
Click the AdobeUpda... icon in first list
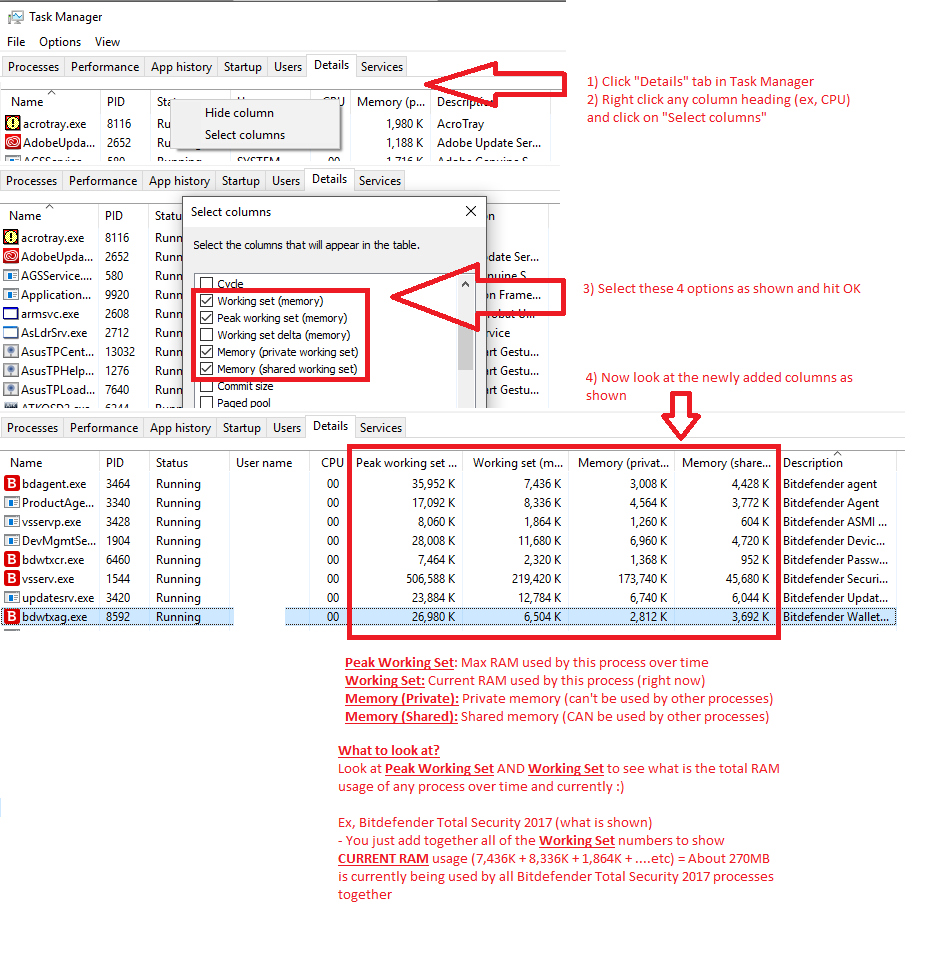(x=12, y=142)
